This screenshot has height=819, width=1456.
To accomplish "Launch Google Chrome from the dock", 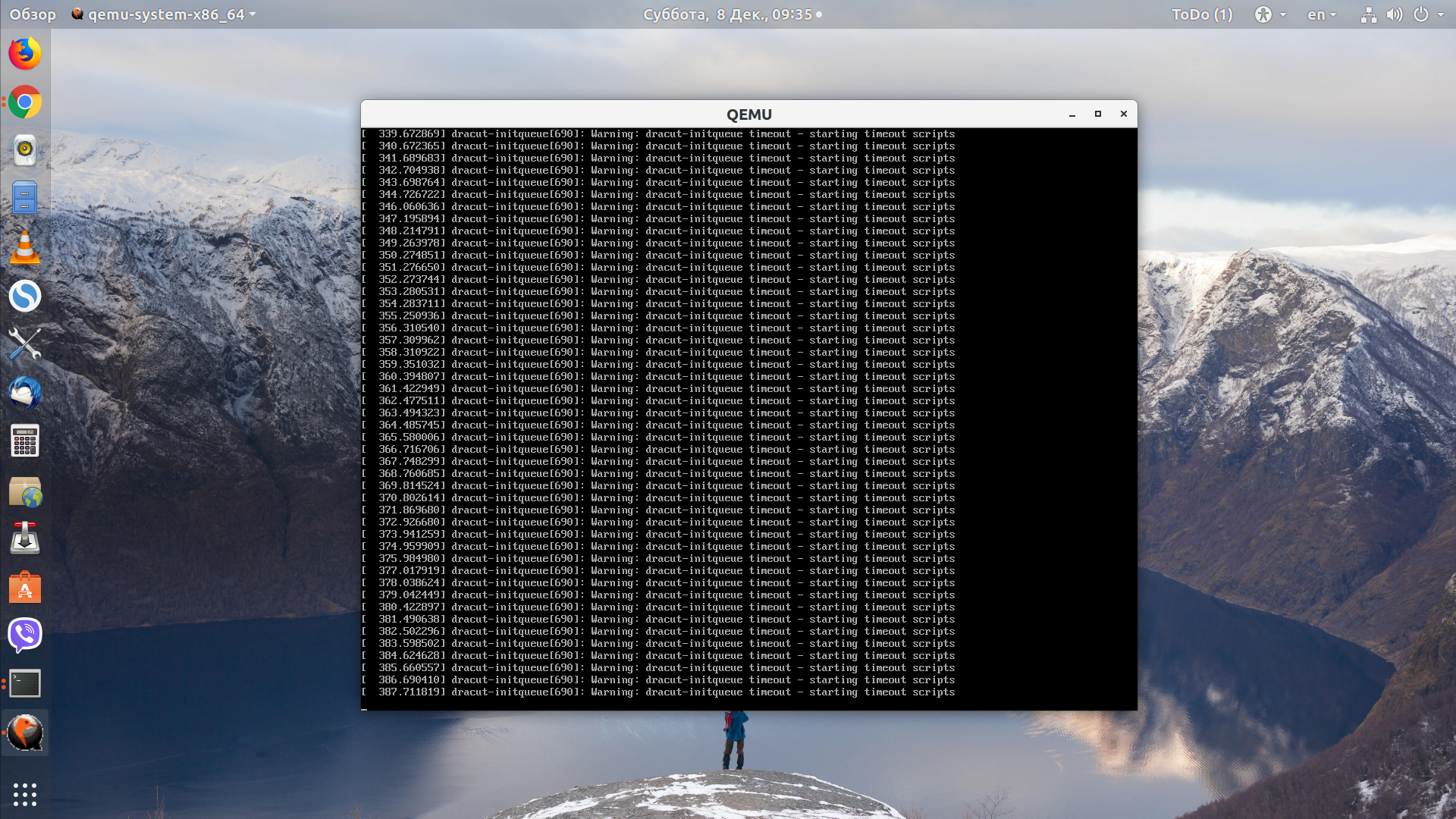I will coord(25,102).
